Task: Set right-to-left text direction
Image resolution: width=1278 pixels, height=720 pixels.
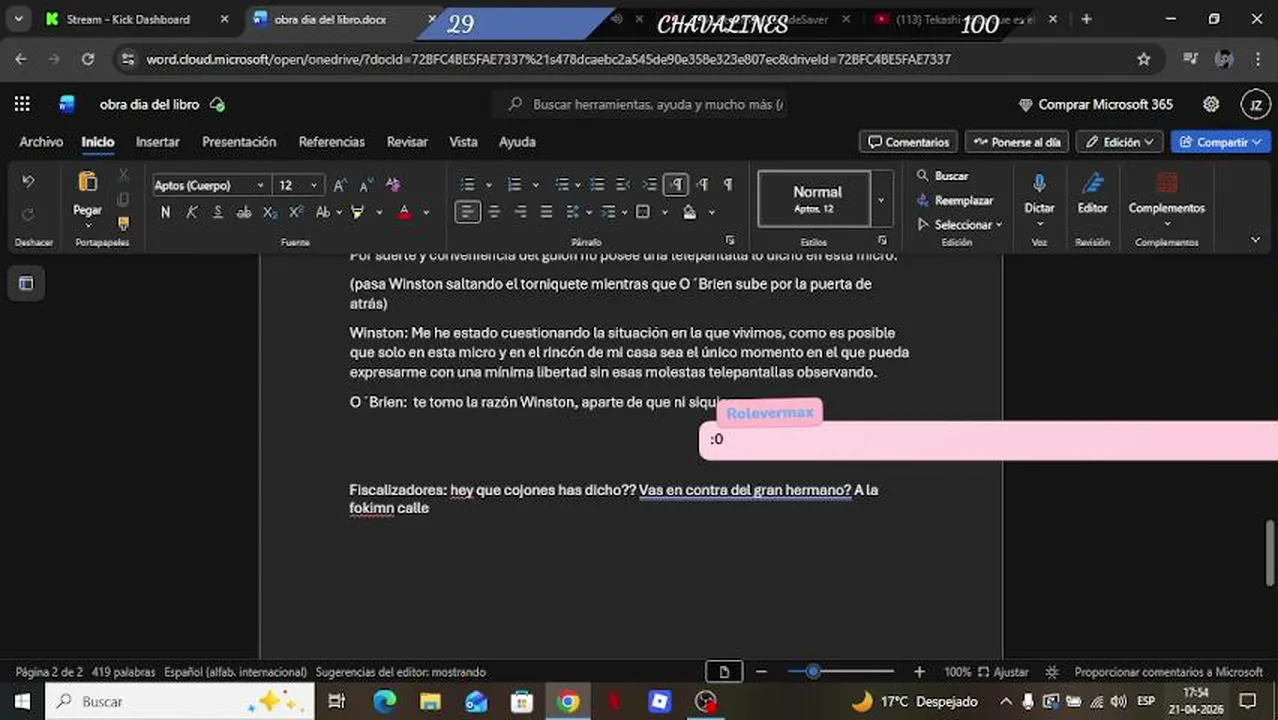Action: (703, 184)
